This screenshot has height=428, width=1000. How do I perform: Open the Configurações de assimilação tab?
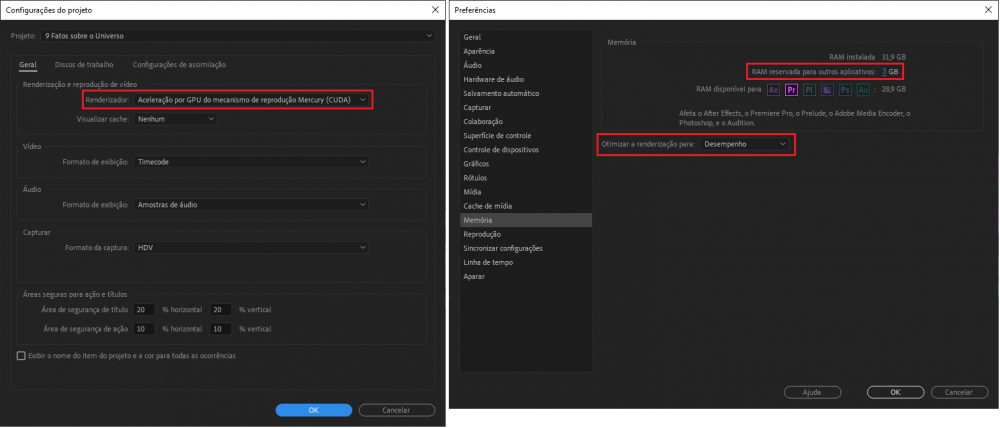[x=179, y=65]
